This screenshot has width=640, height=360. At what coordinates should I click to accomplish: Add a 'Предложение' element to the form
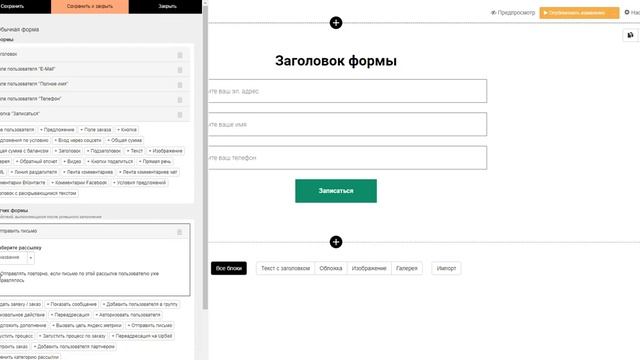(57, 129)
